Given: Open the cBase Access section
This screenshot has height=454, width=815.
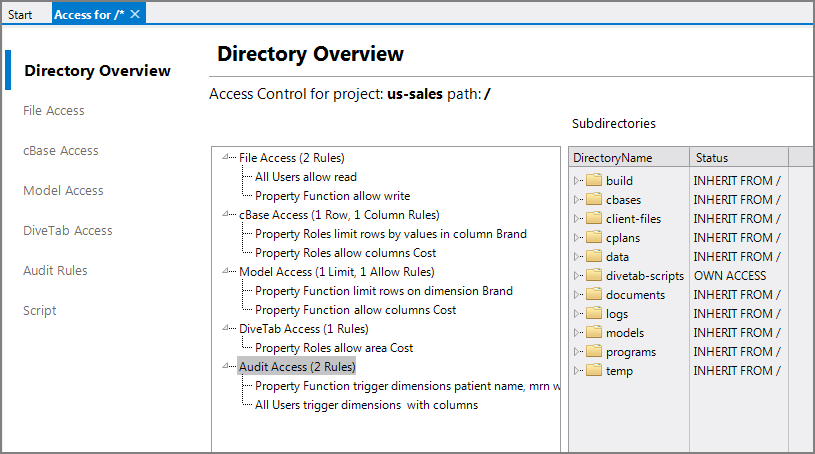Looking at the screenshot, I should tap(61, 150).
